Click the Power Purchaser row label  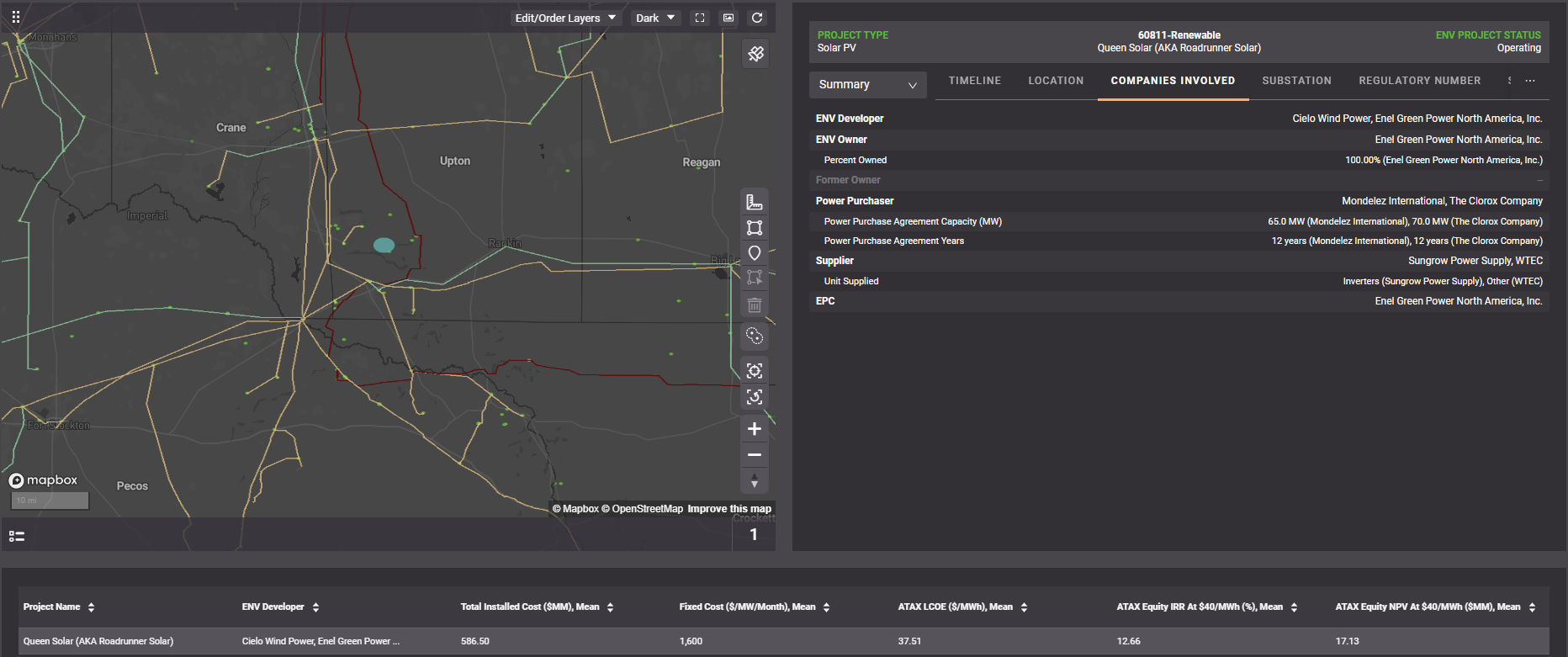pyautogui.click(x=855, y=201)
